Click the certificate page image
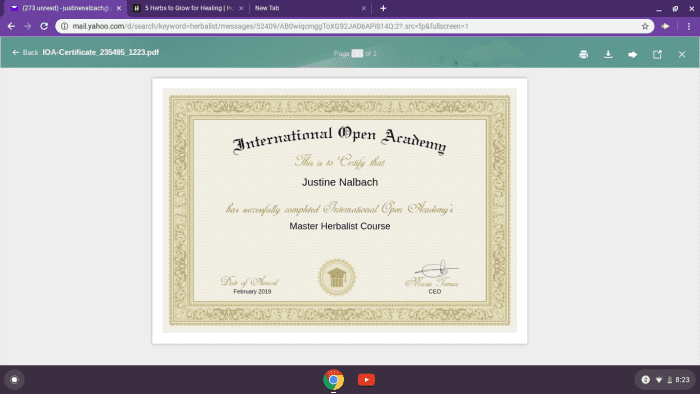This screenshot has height=394, width=700. click(x=339, y=211)
